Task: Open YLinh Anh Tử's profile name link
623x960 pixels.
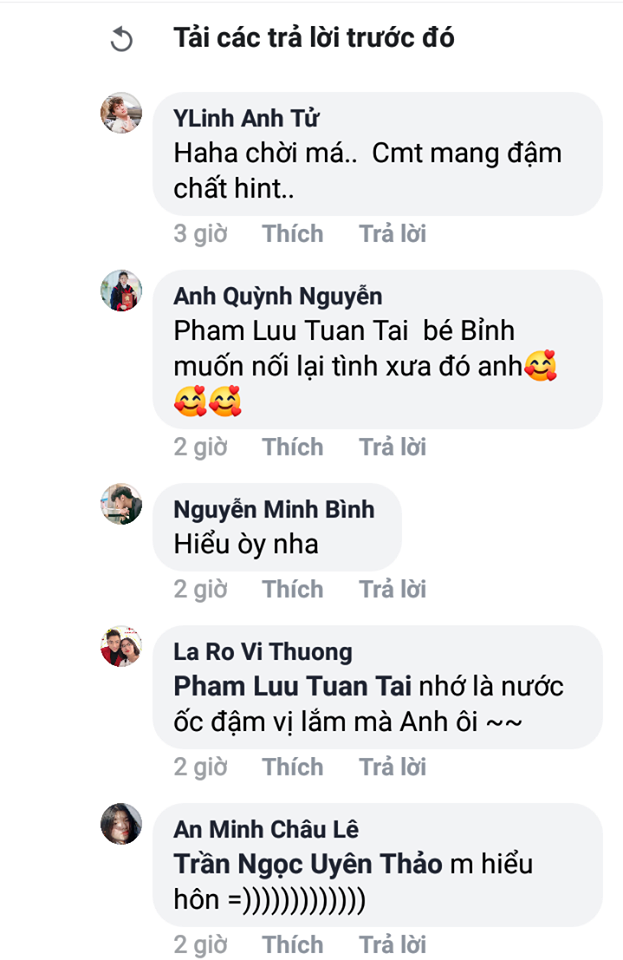Action: 246,120
